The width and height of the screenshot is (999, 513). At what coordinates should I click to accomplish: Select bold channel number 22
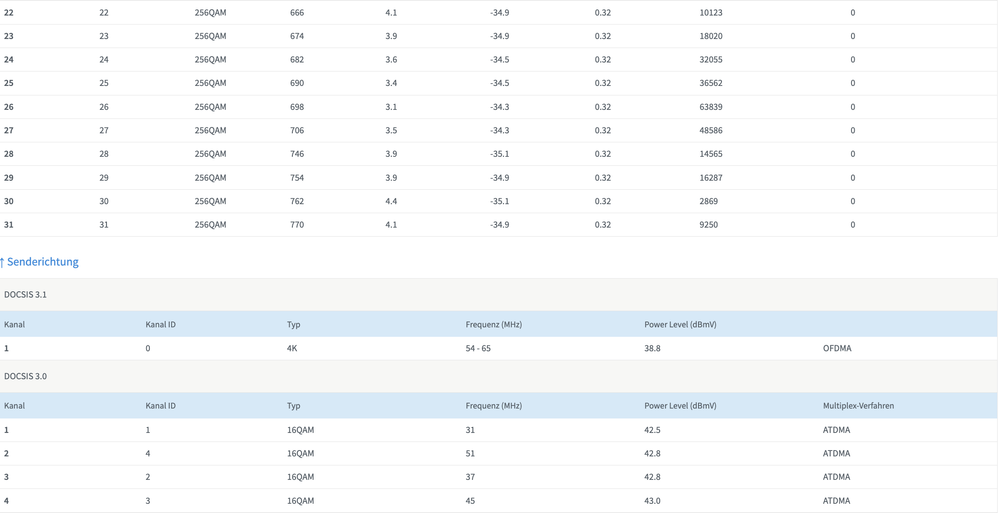click(9, 13)
